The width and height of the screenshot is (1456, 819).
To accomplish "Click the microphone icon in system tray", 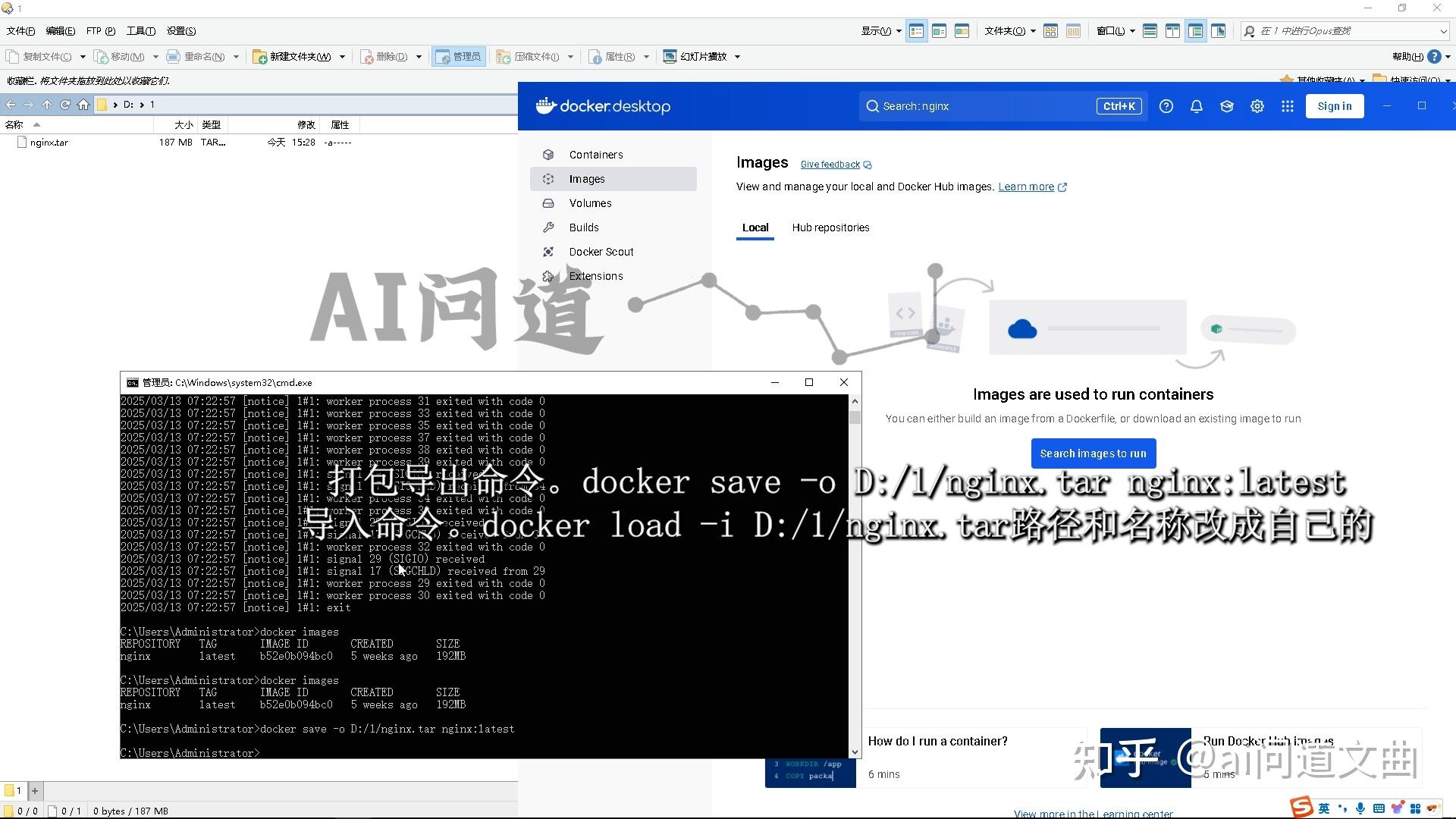I will [x=1360, y=808].
